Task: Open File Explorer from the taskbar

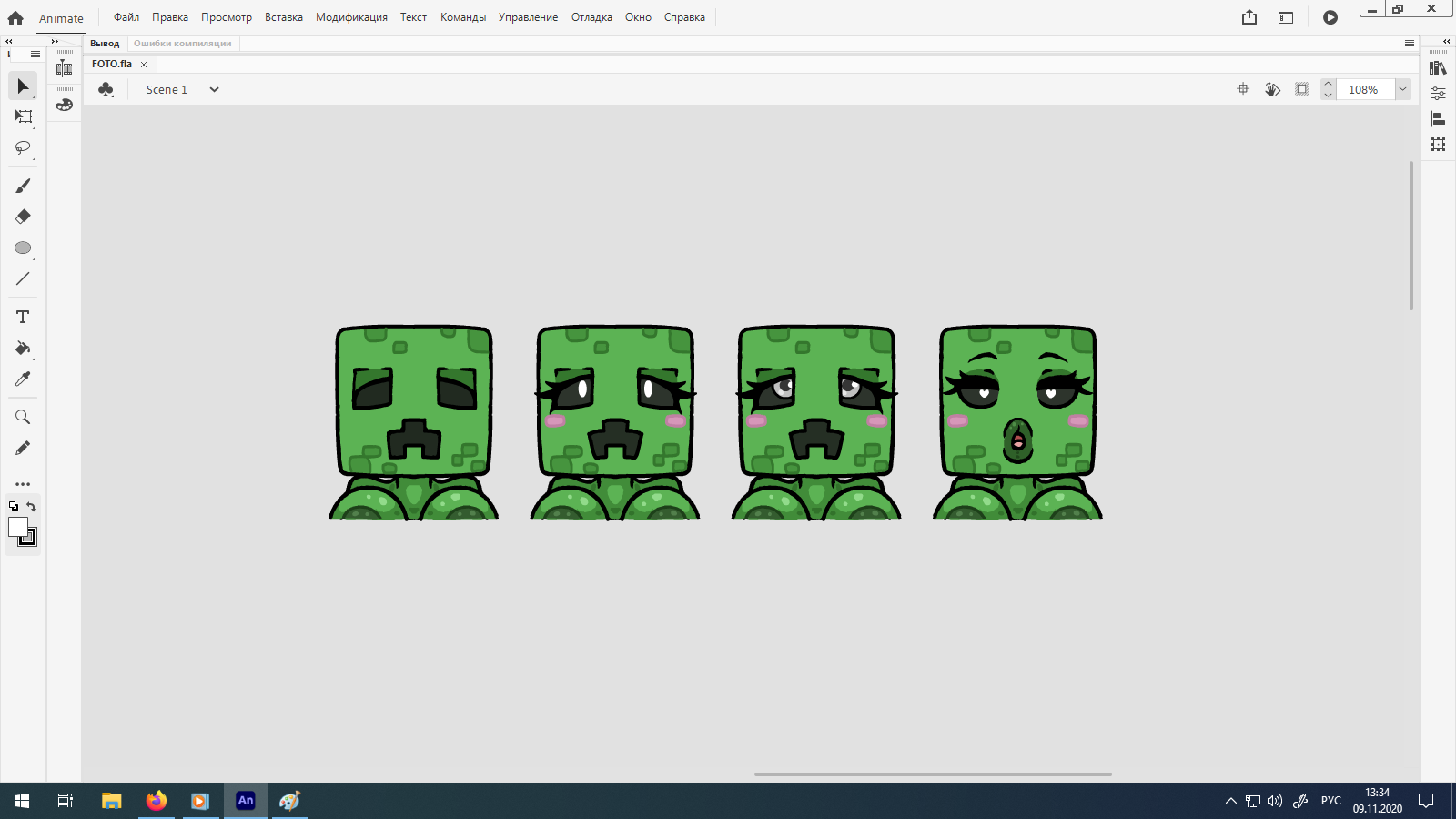Action: click(111, 801)
